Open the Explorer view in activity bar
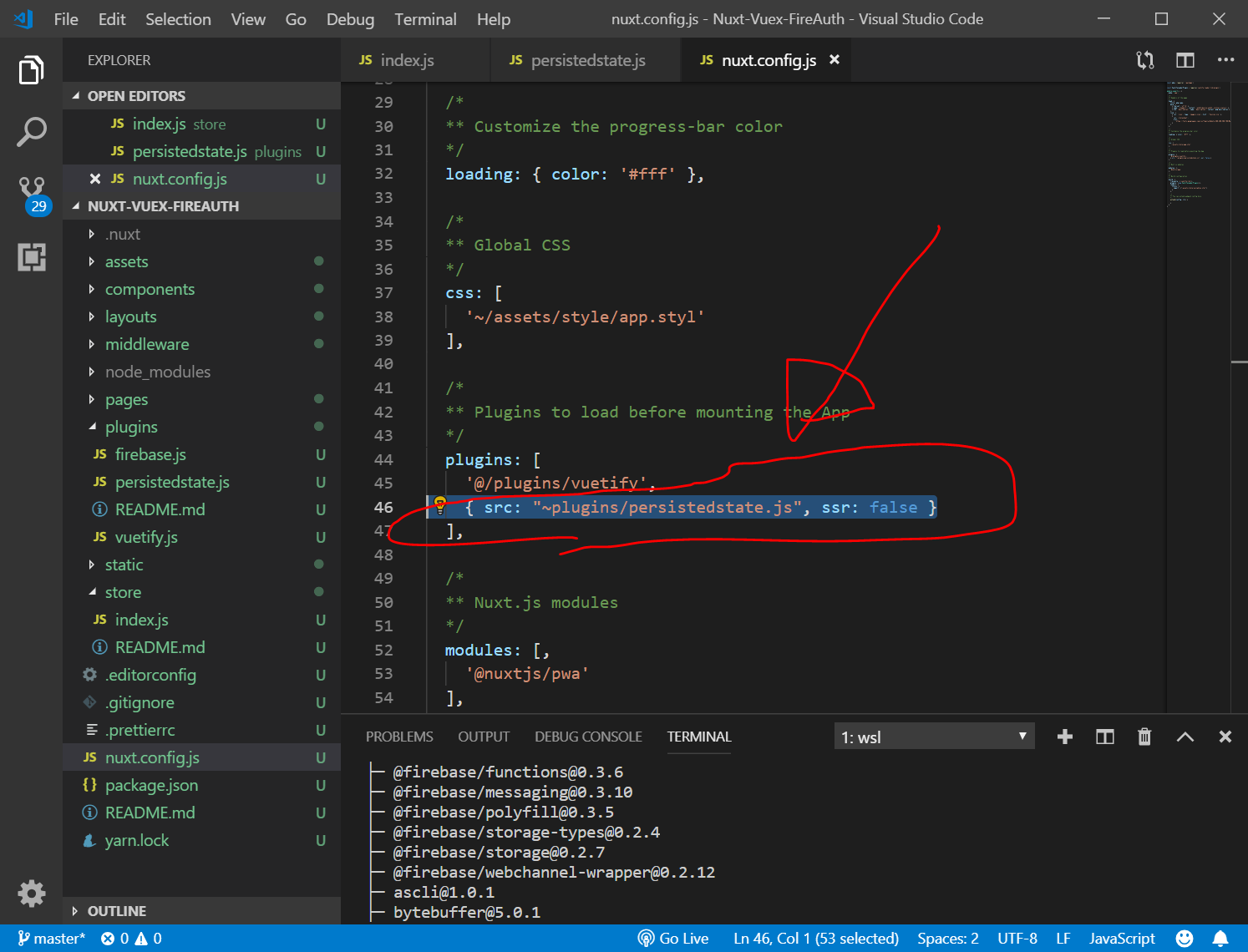The image size is (1248, 952). coord(31,70)
